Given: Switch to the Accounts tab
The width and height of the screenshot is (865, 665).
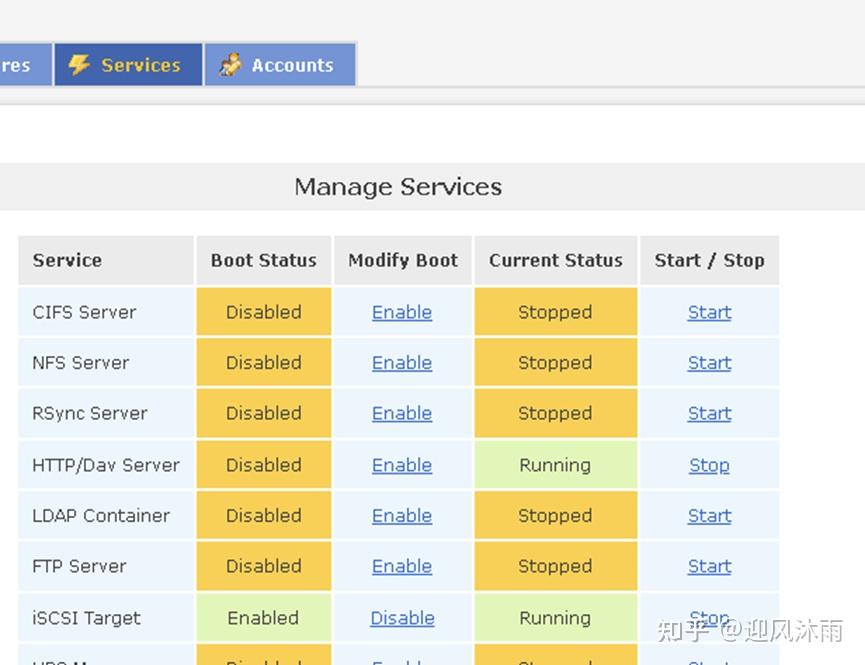Looking at the screenshot, I should [x=291, y=65].
